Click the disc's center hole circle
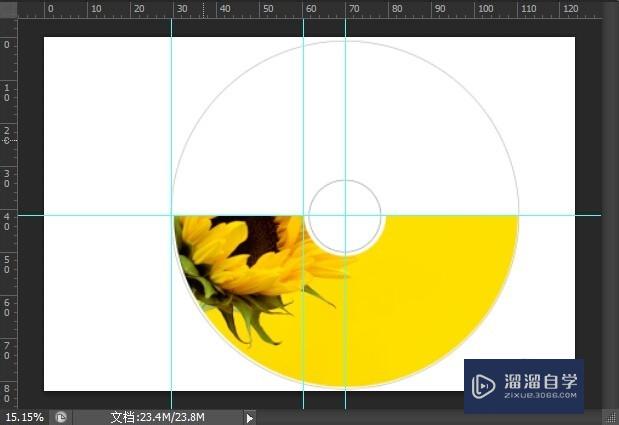 click(x=345, y=215)
